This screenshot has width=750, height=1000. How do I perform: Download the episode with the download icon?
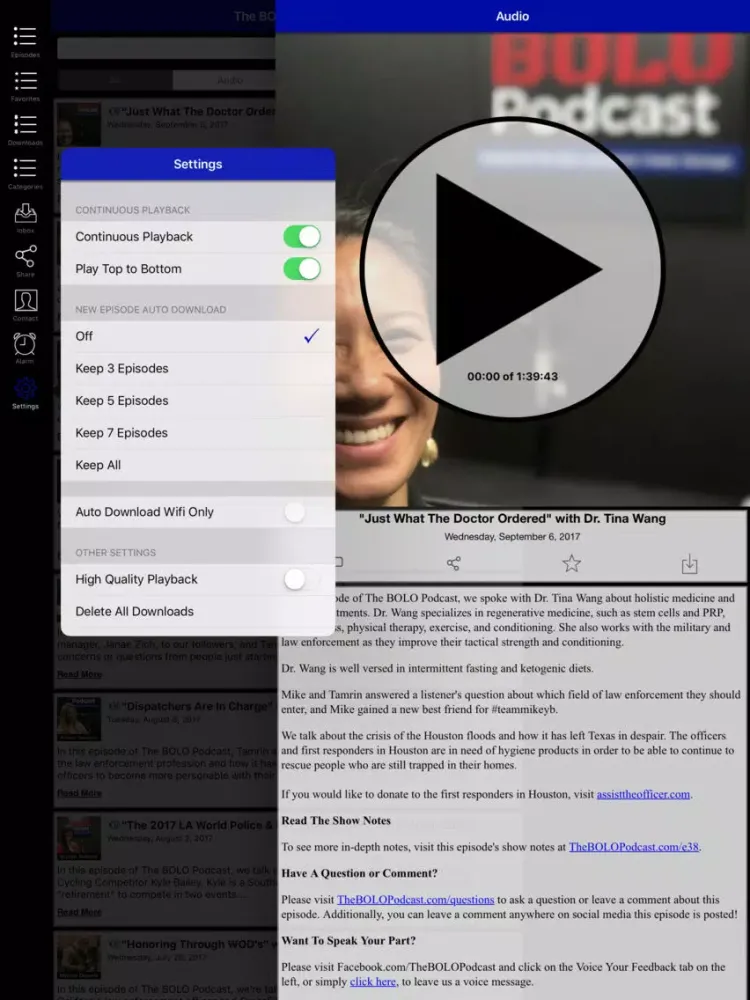pos(689,564)
